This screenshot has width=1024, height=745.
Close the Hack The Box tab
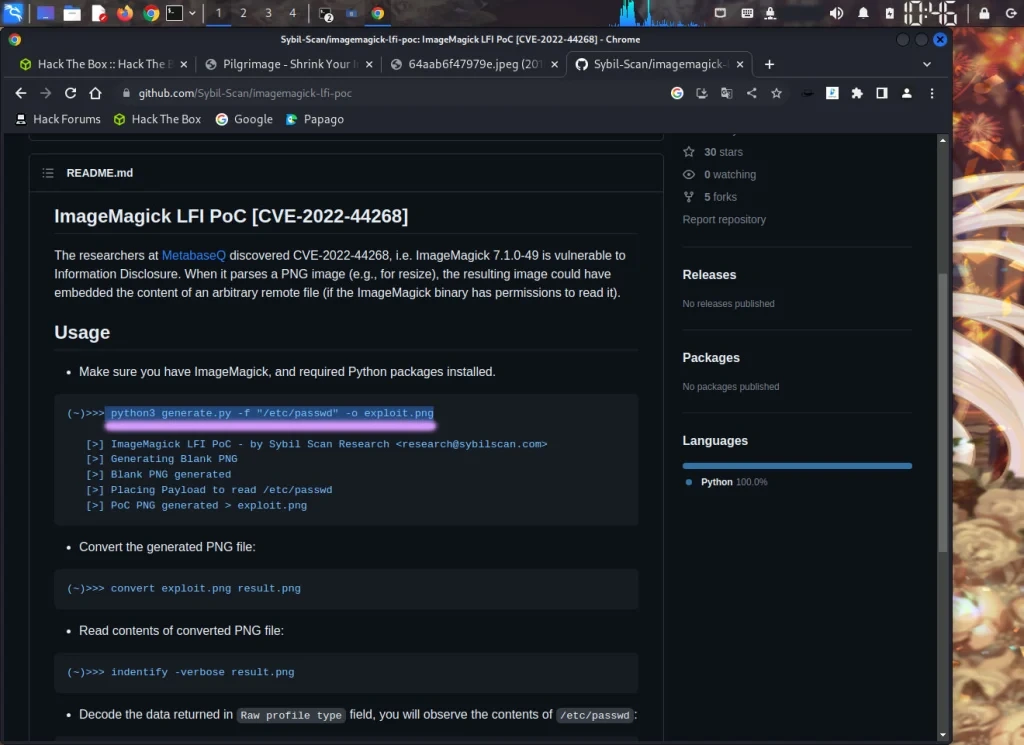[x=184, y=64]
